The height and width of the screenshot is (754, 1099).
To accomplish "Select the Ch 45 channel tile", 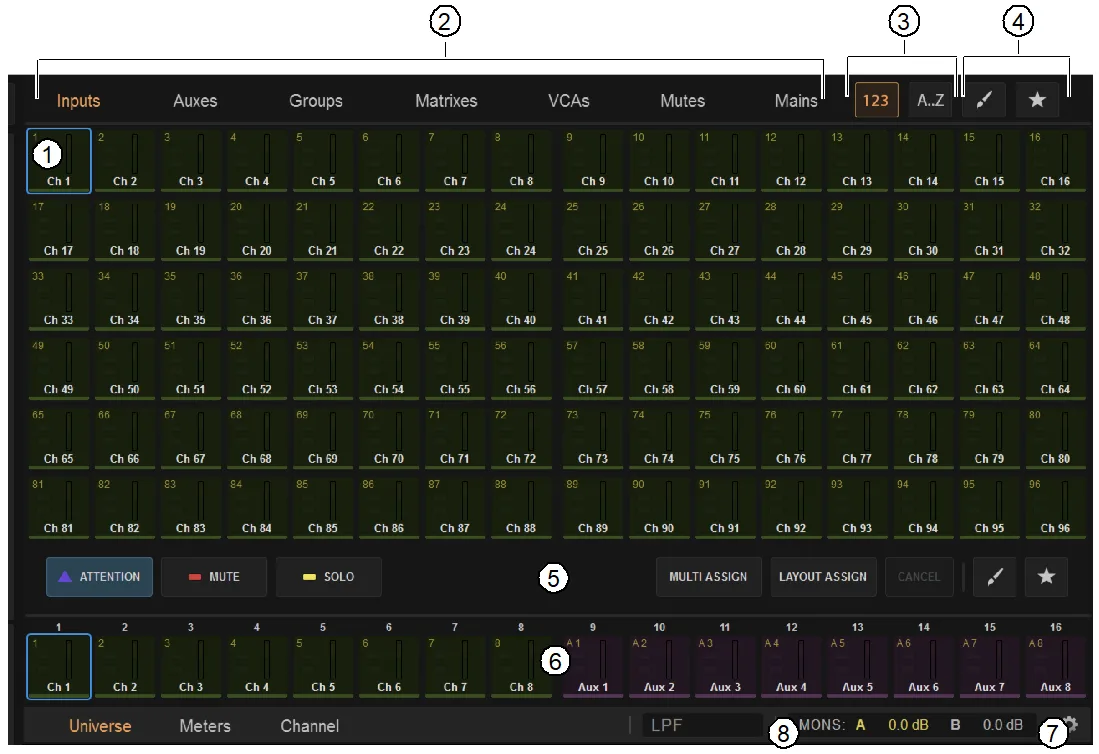I will click(857, 299).
